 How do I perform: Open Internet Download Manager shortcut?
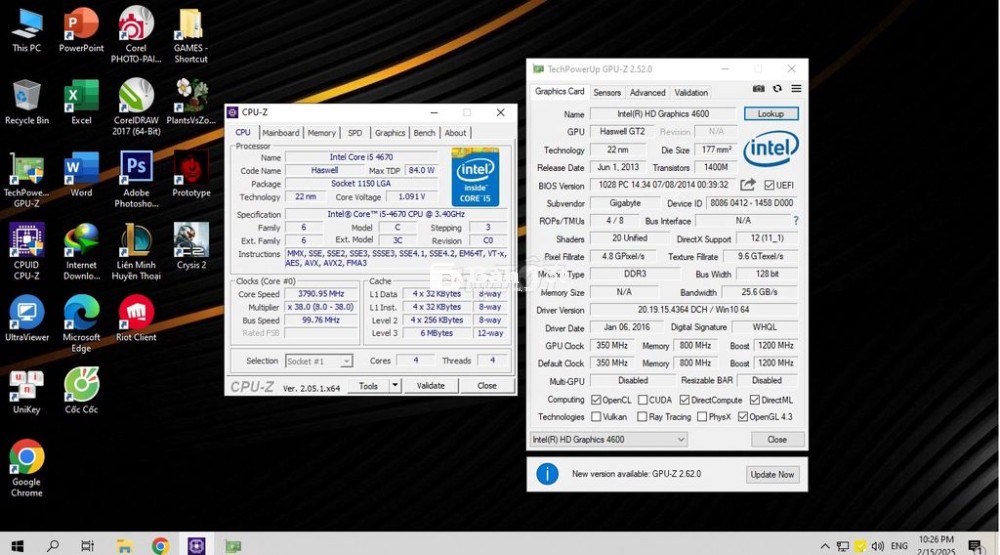81,252
